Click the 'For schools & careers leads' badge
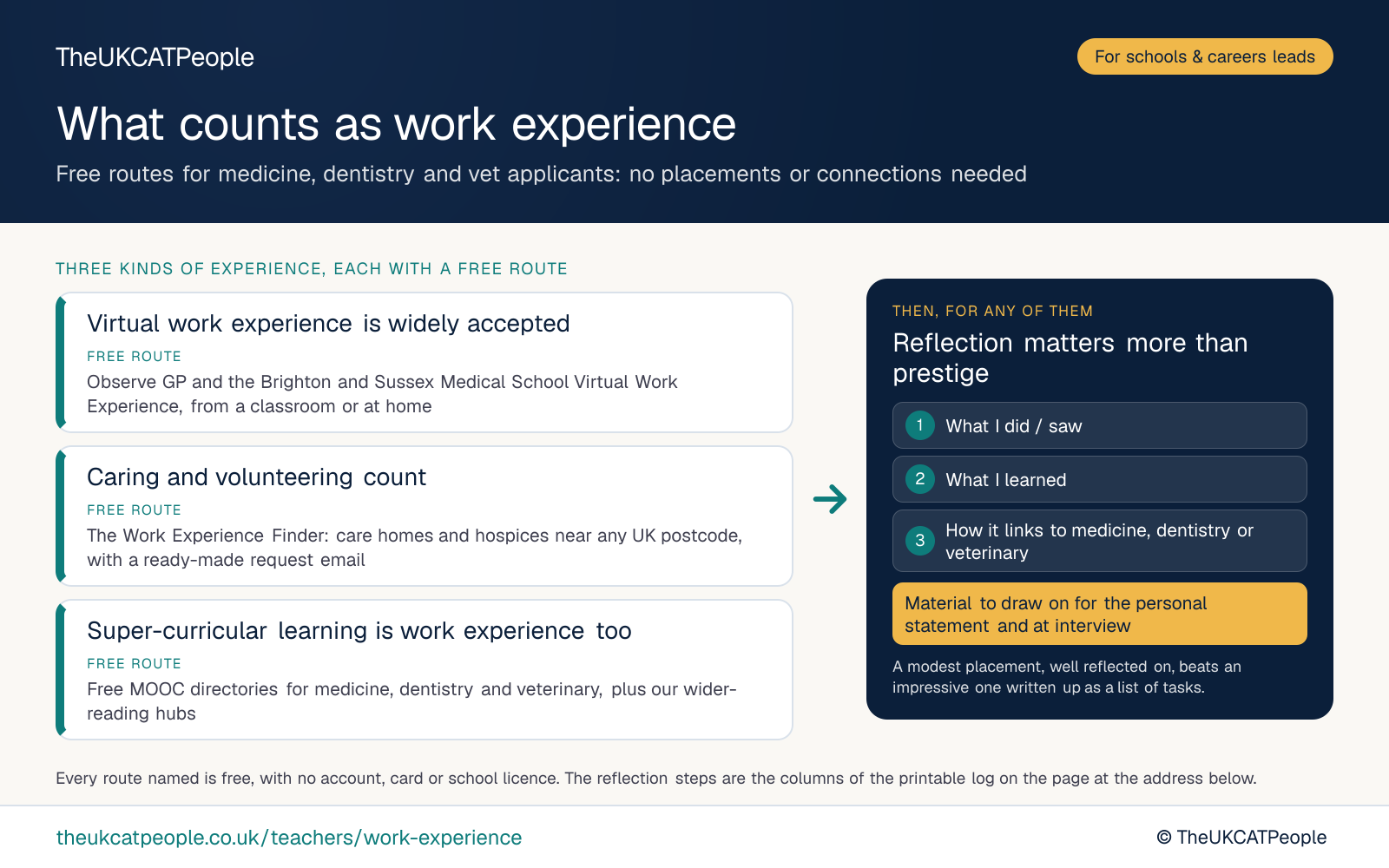 coord(1205,56)
